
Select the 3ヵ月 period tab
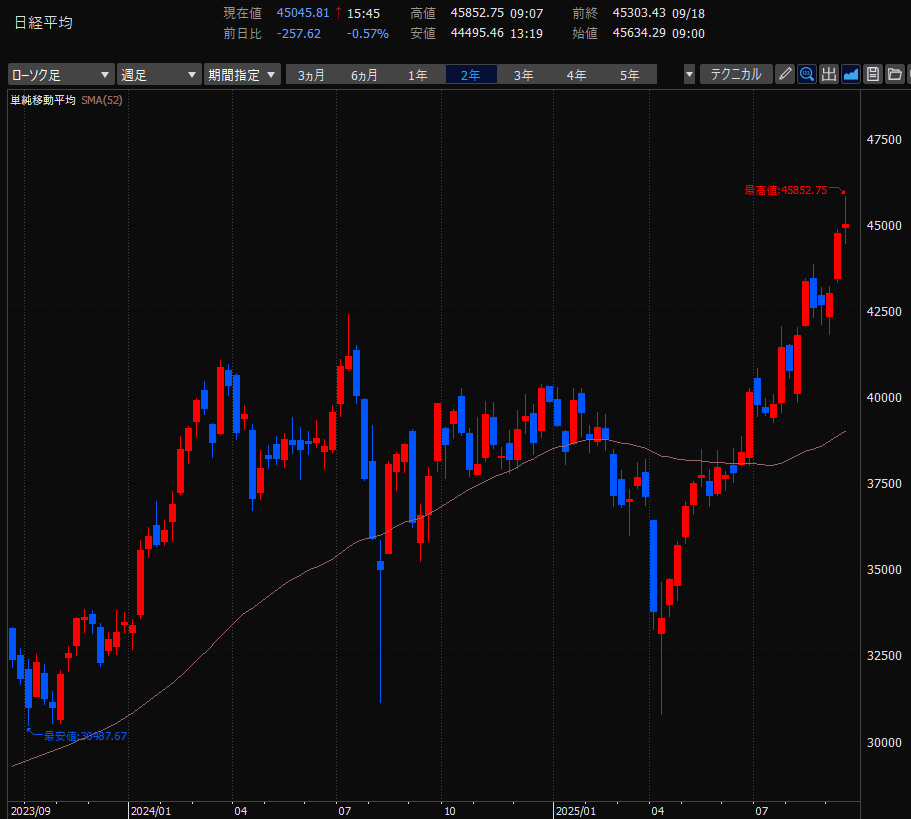(311, 75)
